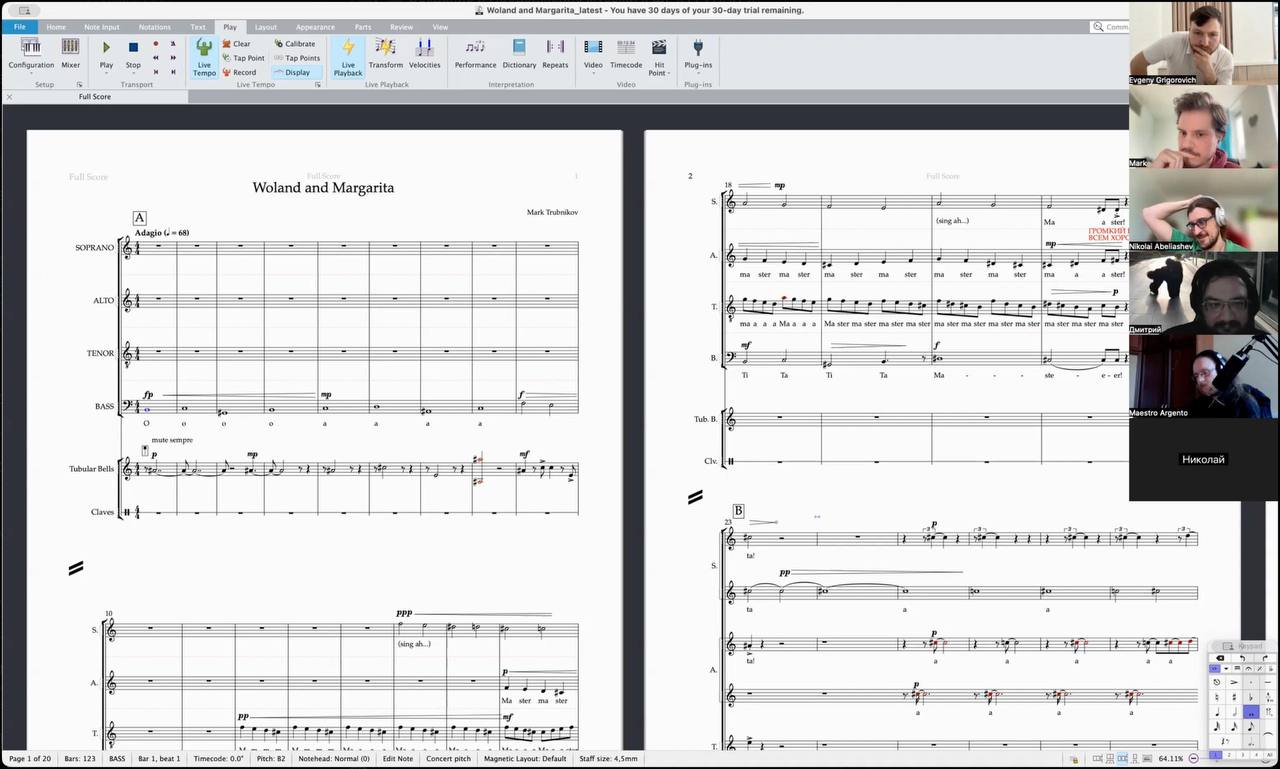Open the Layout ribbon tab
Screen dimensions: 1280x769
[x=265, y=27]
